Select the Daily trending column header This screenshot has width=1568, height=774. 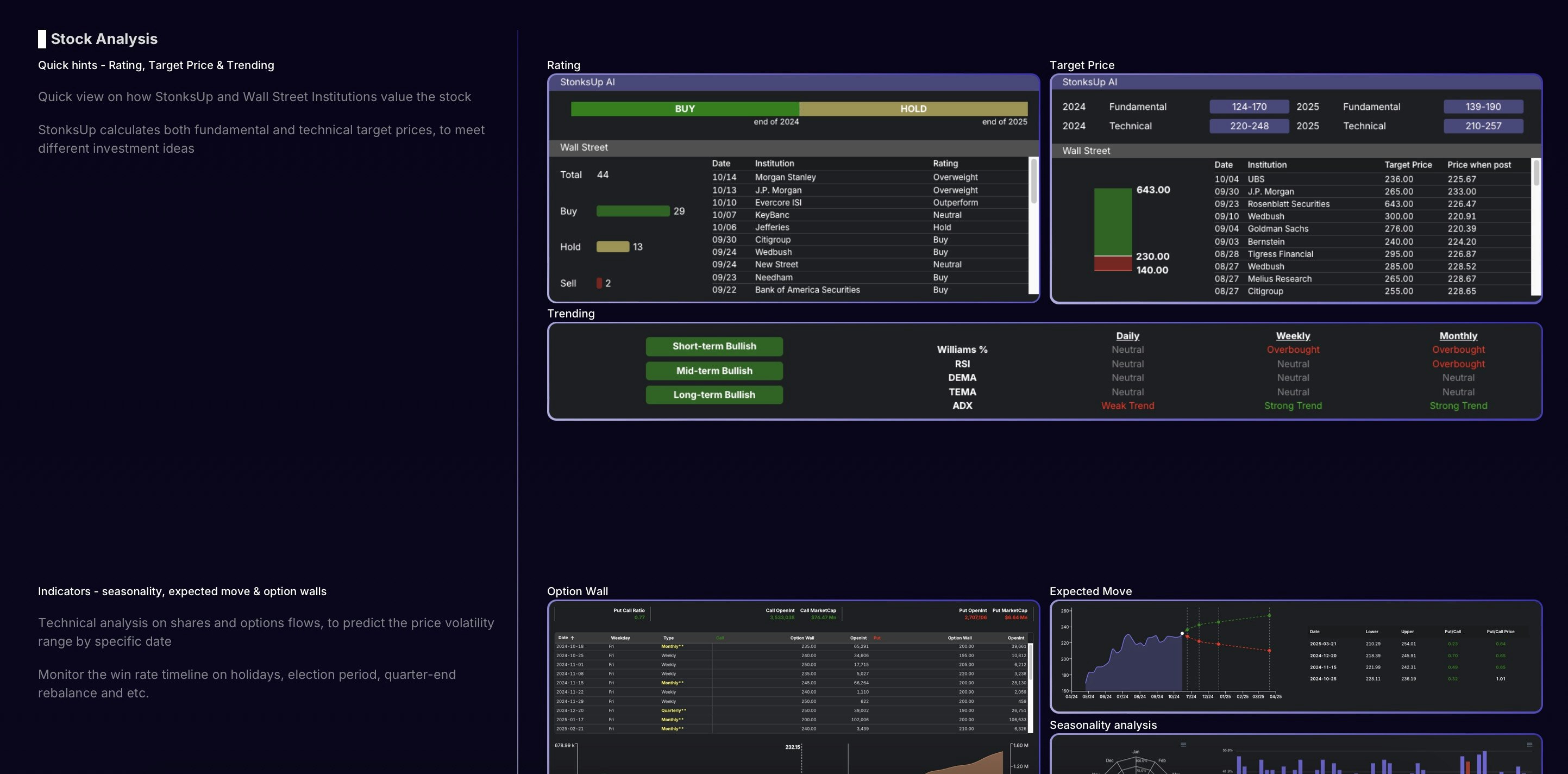pos(1127,336)
